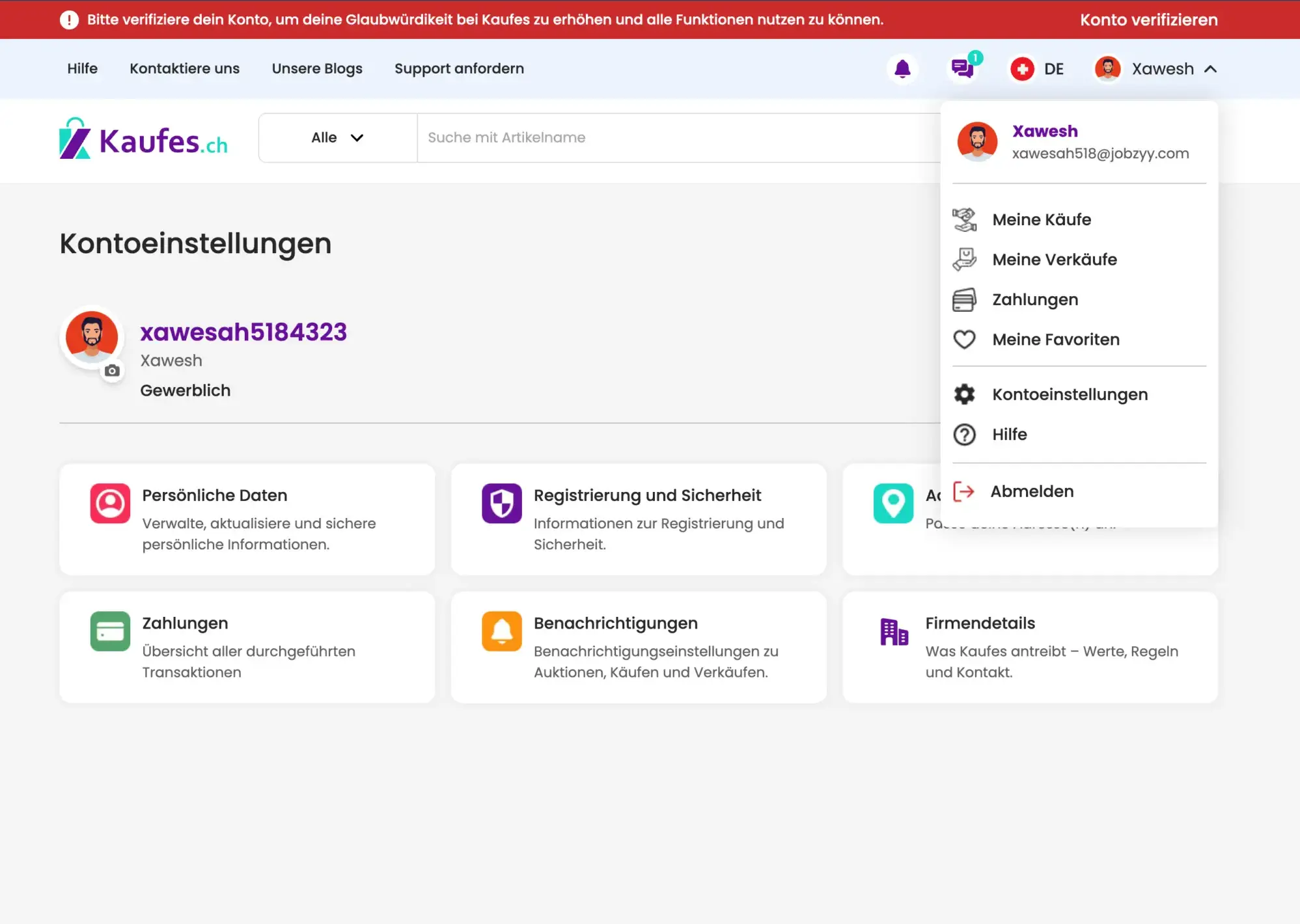
Task: Click the large profile avatar picture
Action: point(92,337)
